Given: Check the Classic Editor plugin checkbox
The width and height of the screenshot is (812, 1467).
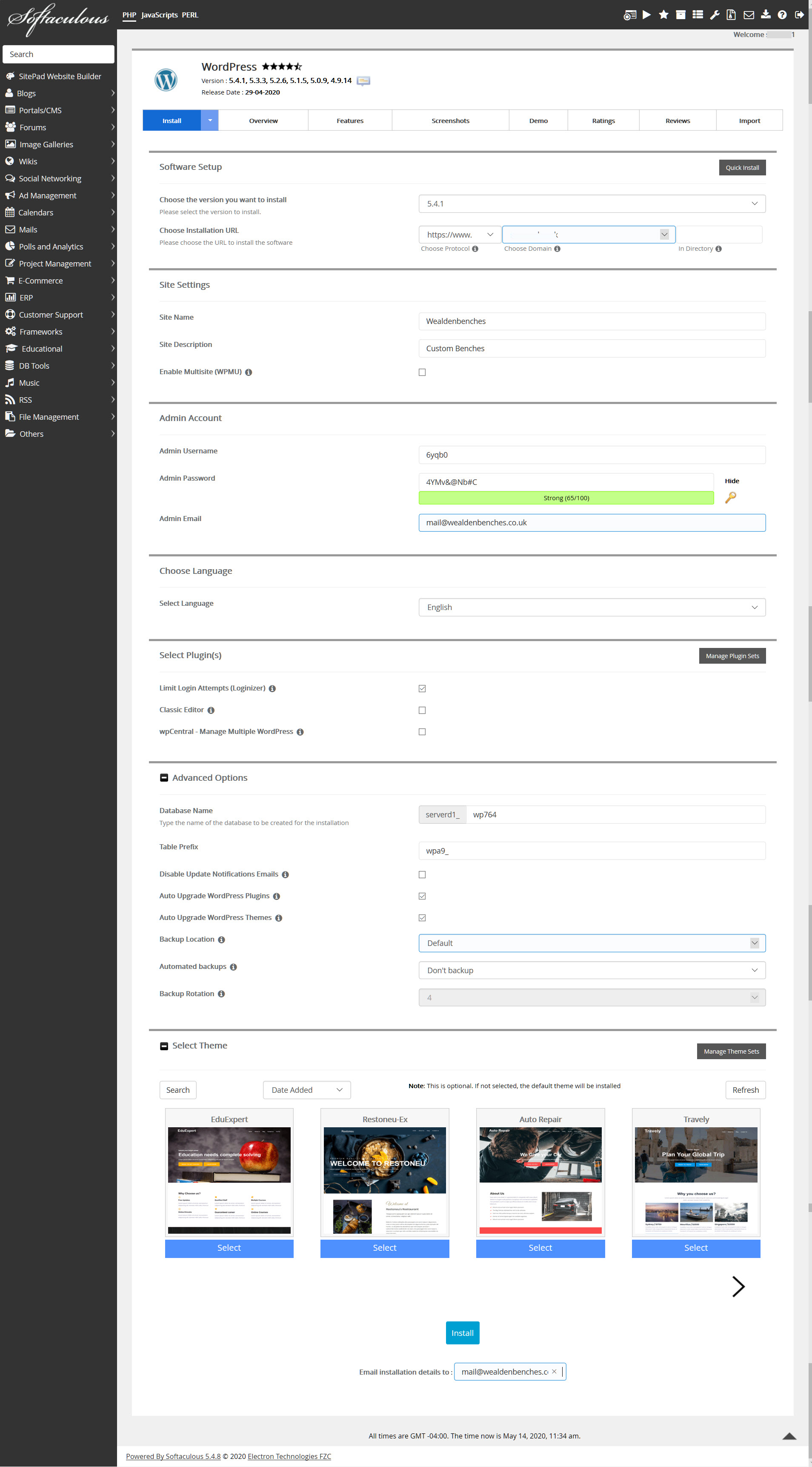Looking at the screenshot, I should pos(422,710).
